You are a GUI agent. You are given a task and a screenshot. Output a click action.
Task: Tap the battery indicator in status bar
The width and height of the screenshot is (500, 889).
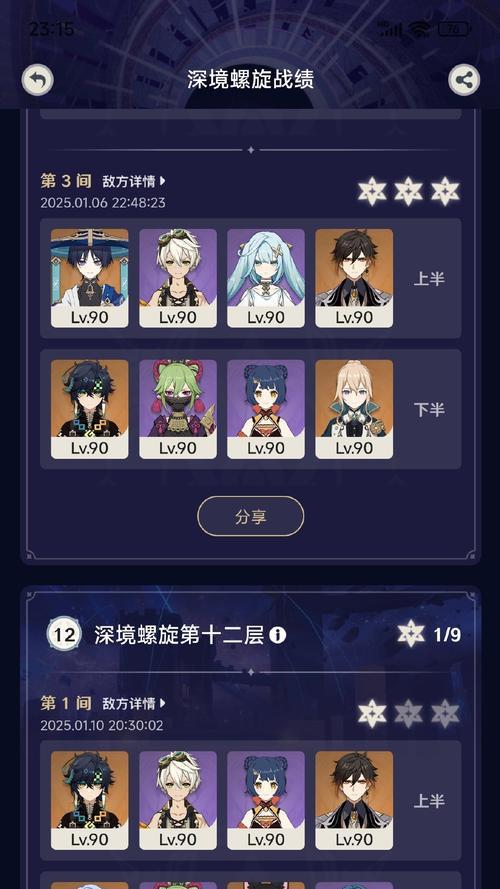click(x=453, y=29)
